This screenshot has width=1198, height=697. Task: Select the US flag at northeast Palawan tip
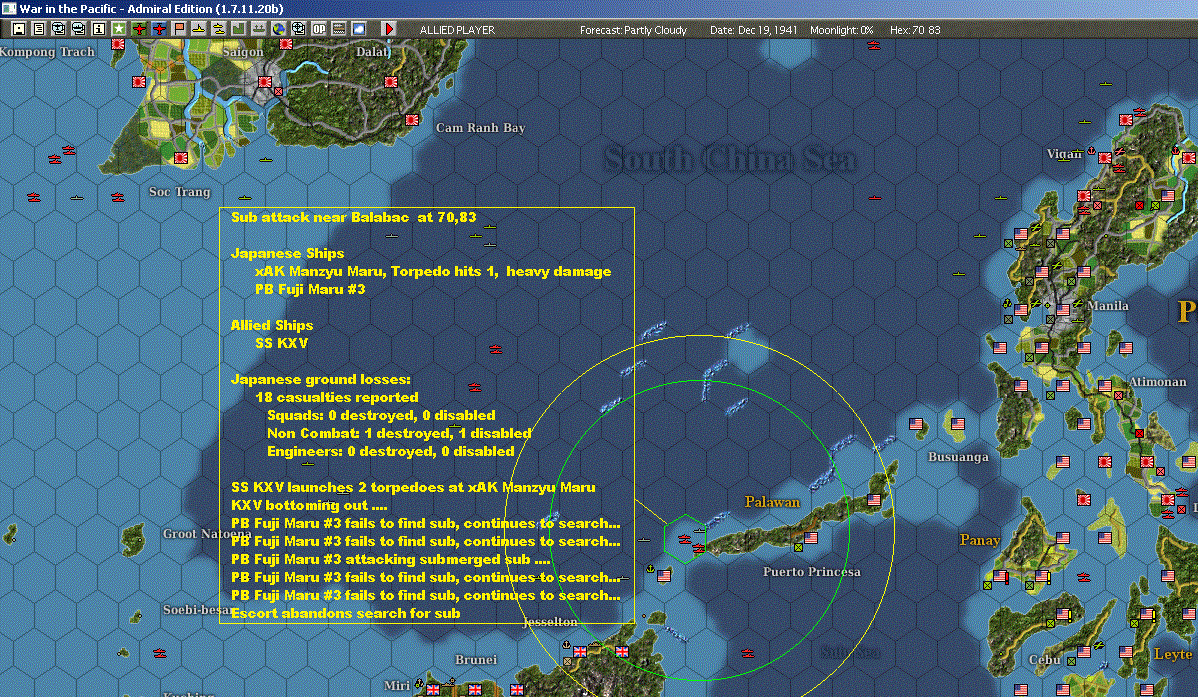(874, 500)
